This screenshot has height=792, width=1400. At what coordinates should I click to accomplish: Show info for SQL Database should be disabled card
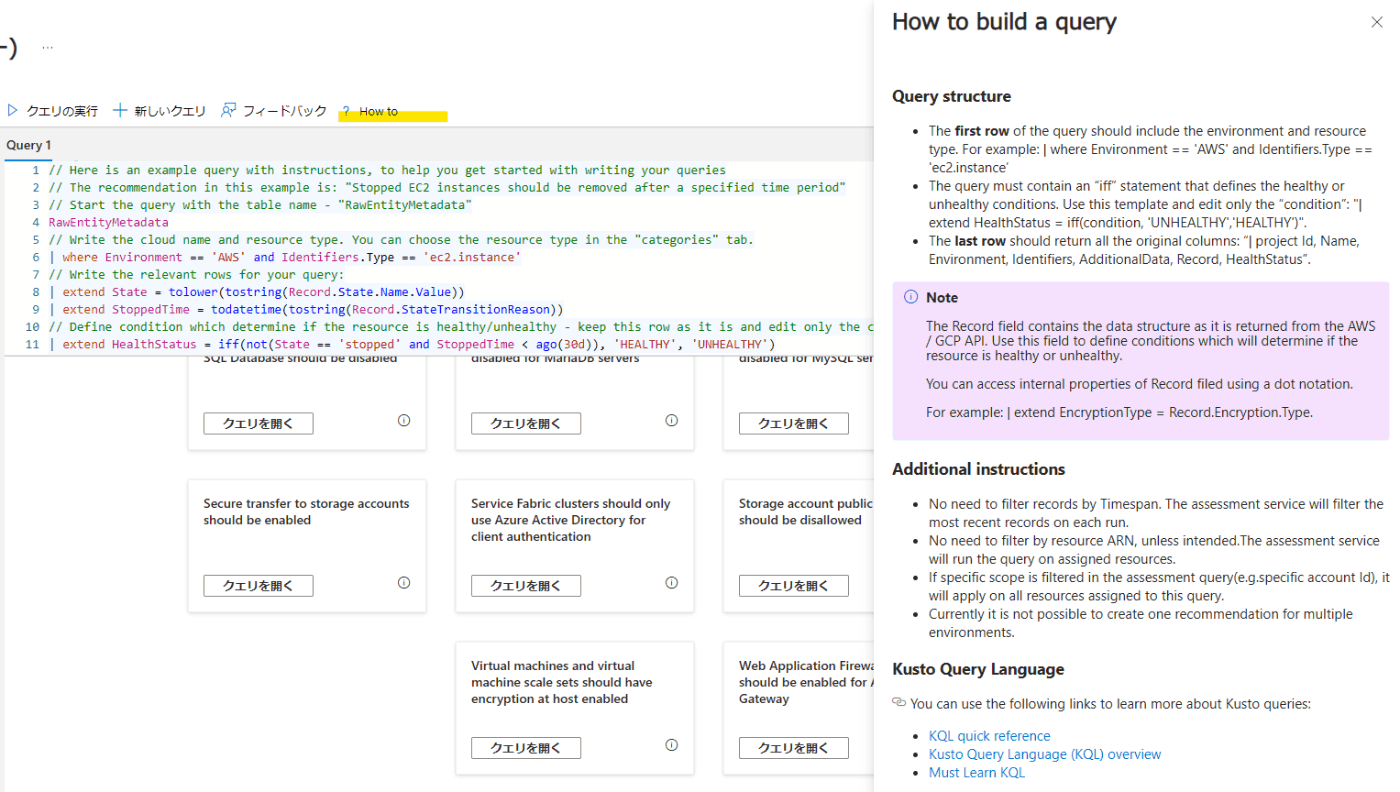[404, 420]
